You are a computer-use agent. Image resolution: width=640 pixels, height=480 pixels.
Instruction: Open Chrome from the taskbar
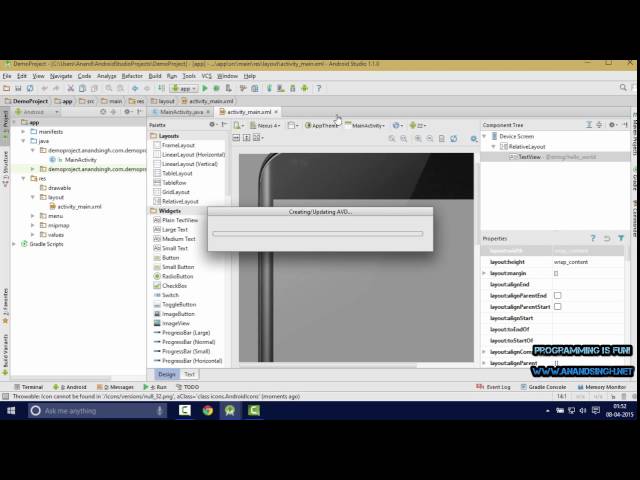tap(208, 411)
